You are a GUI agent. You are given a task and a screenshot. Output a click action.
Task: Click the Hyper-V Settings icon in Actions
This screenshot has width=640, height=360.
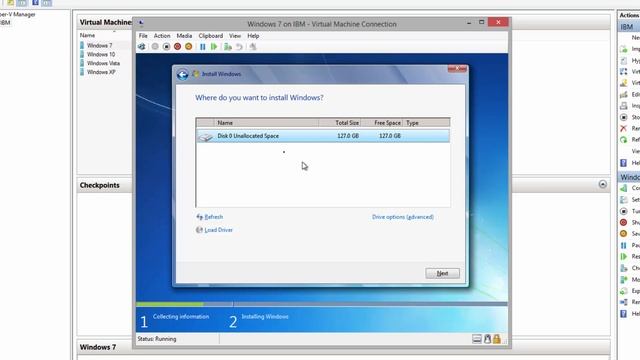[623, 60]
